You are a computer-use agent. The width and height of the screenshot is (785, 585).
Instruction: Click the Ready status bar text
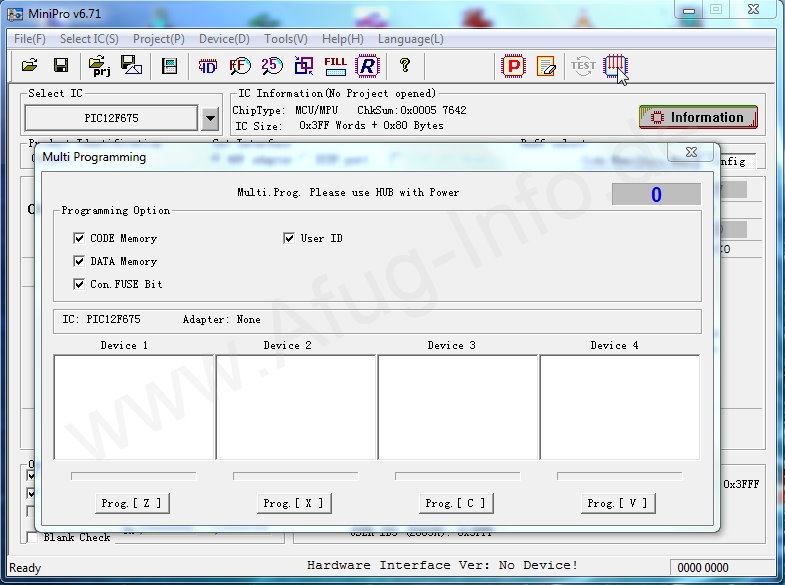pos(25,568)
